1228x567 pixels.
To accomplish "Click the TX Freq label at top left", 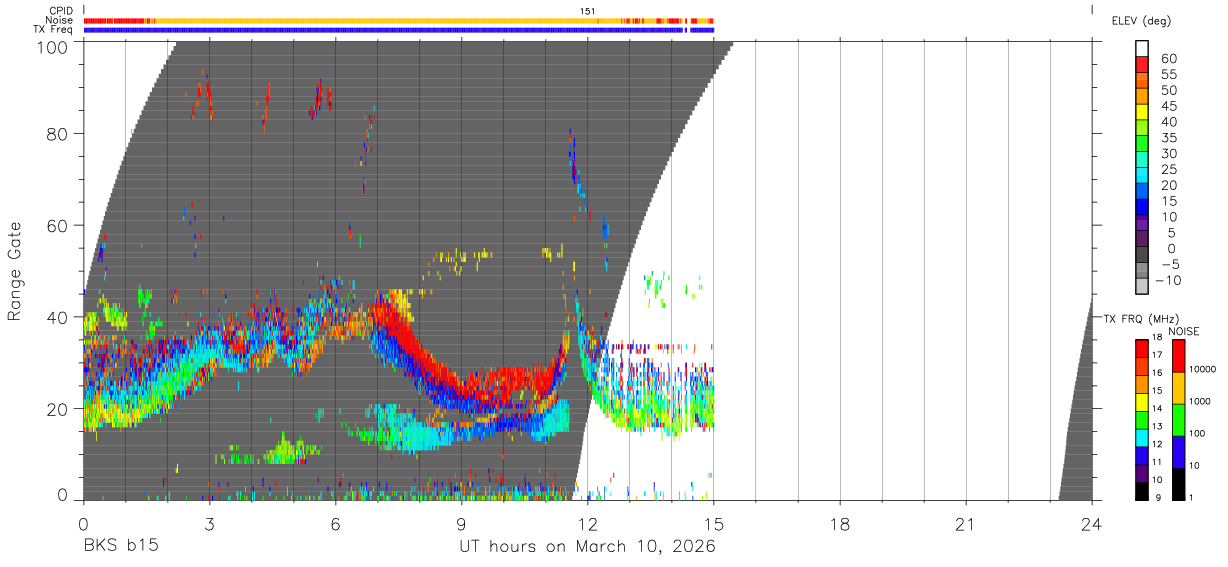I will [x=53, y=29].
